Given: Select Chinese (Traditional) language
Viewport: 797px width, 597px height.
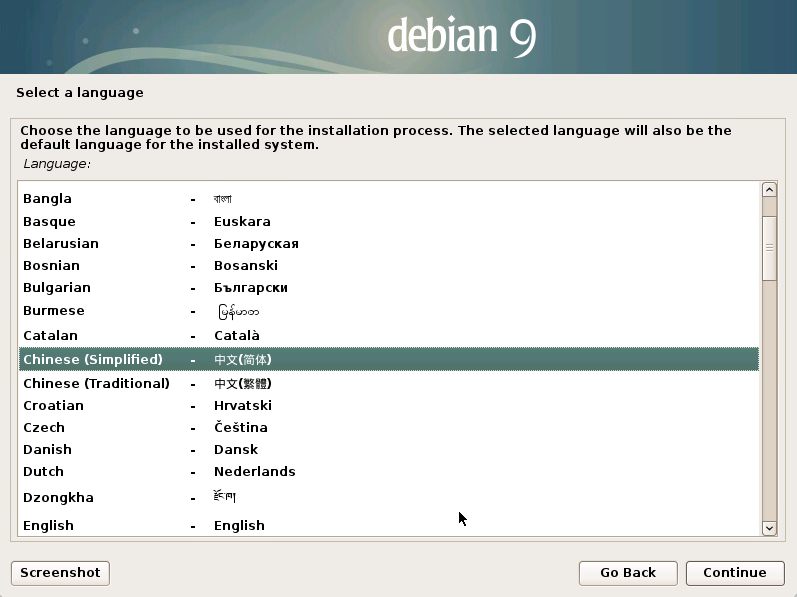Looking at the screenshot, I should click(389, 383).
